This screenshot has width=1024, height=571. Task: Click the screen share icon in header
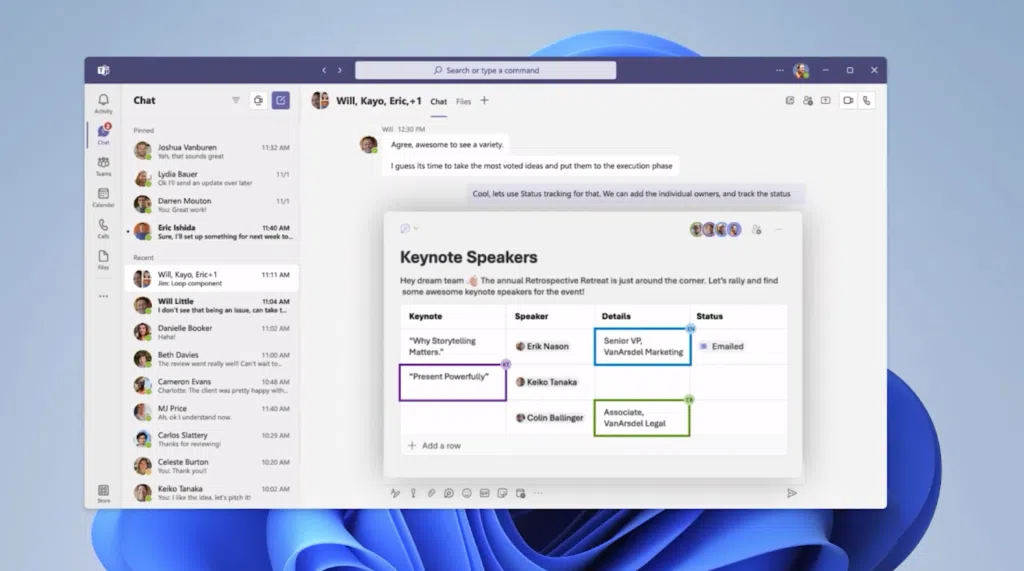pos(825,101)
